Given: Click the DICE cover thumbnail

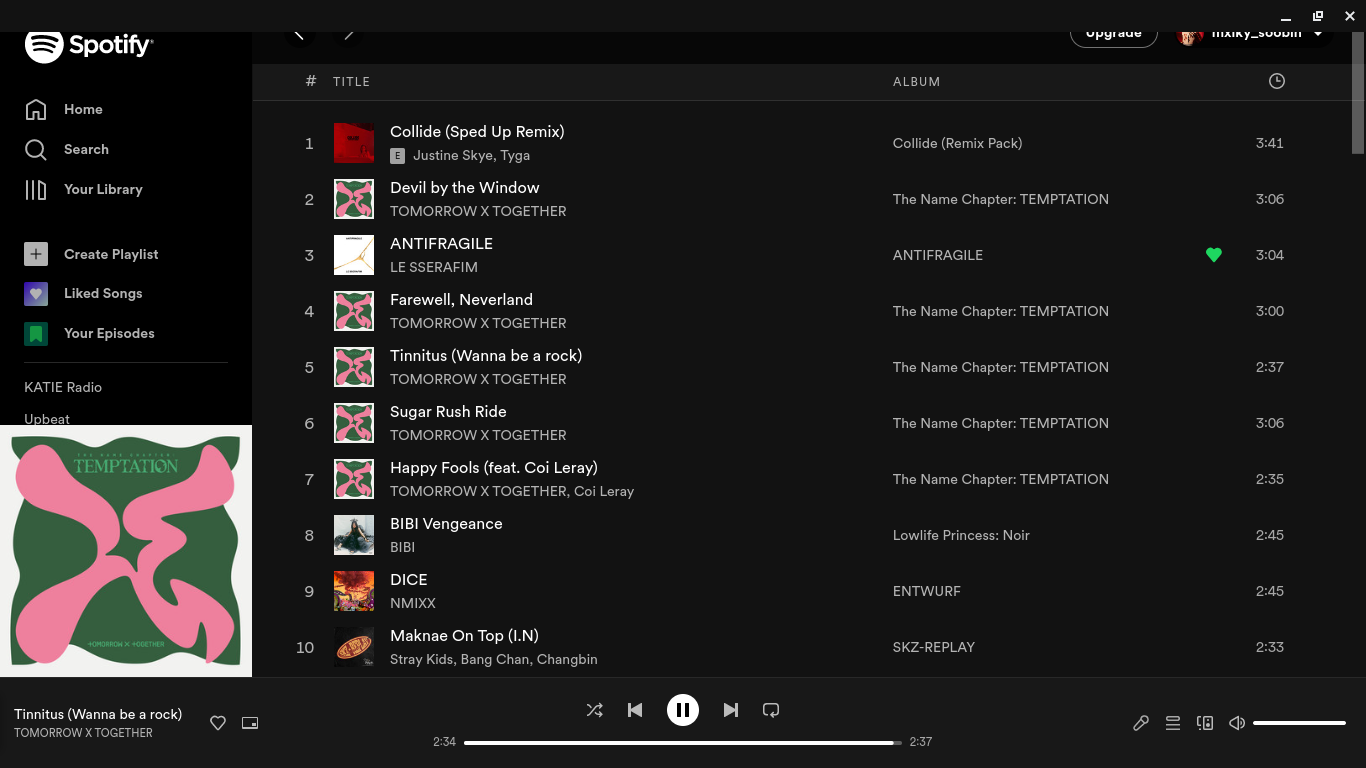Looking at the screenshot, I should coord(354,591).
